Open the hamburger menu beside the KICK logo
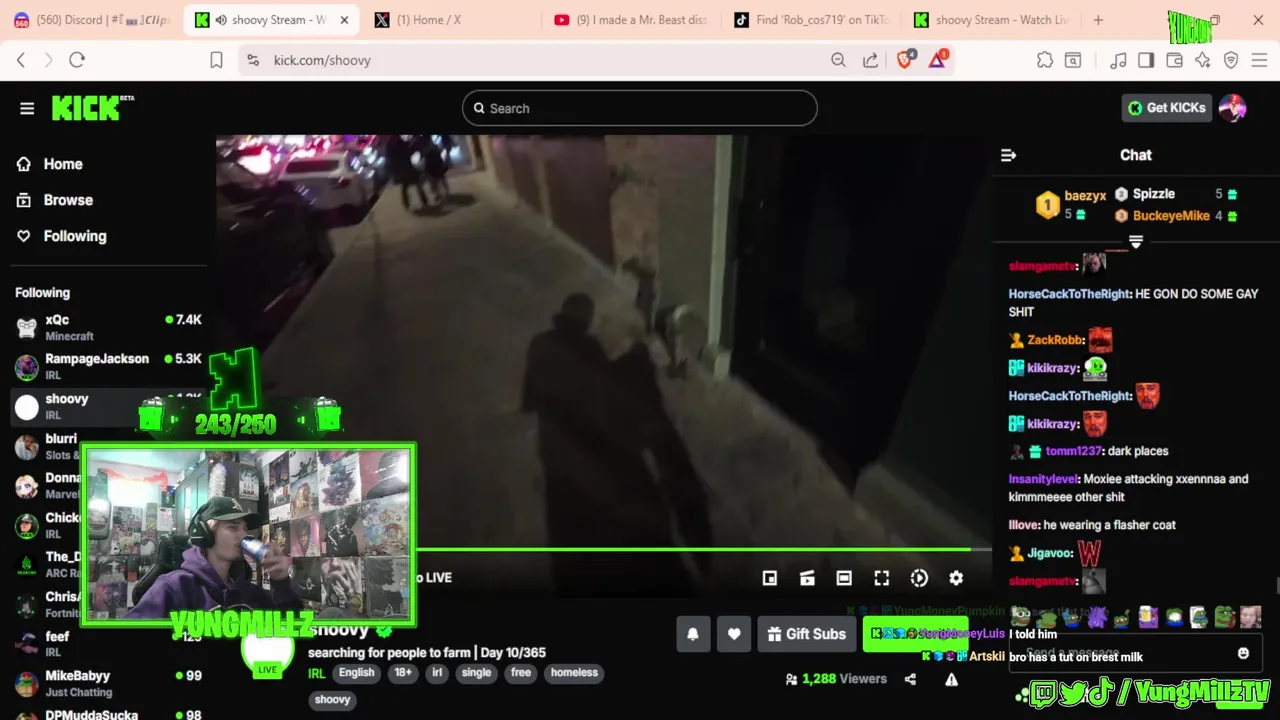This screenshot has width=1280, height=720. pyautogui.click(x=27, y=108)
